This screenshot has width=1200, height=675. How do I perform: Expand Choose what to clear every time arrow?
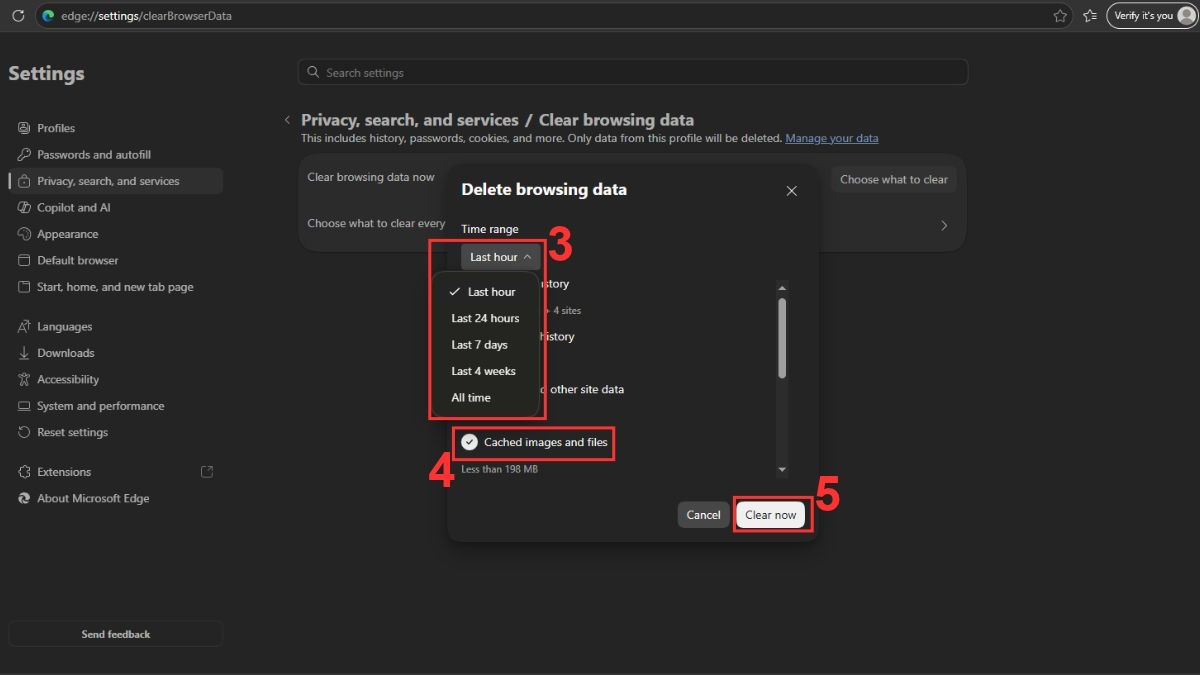coord(943,225)
